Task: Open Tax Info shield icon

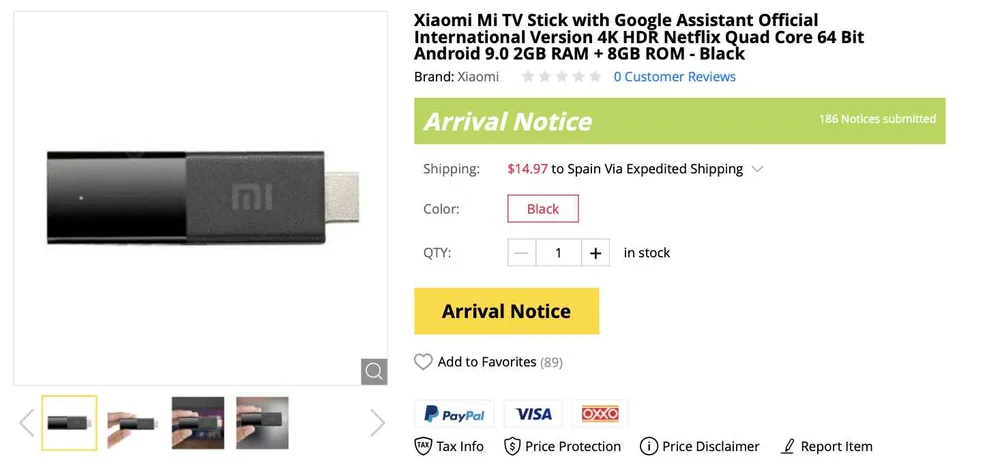Action: pyautogui.click(x=423, y=446)
